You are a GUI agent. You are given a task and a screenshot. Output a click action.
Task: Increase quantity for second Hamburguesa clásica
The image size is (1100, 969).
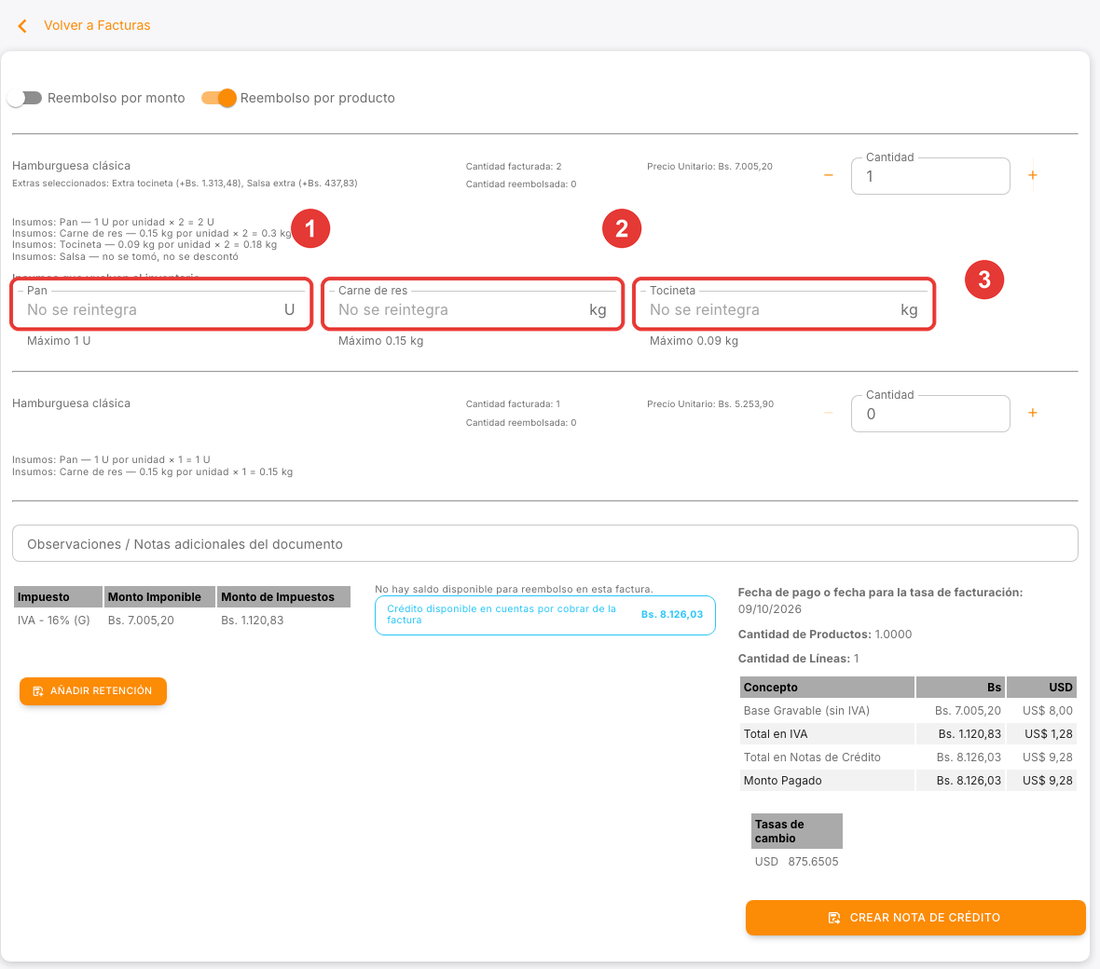point(1033,413)
